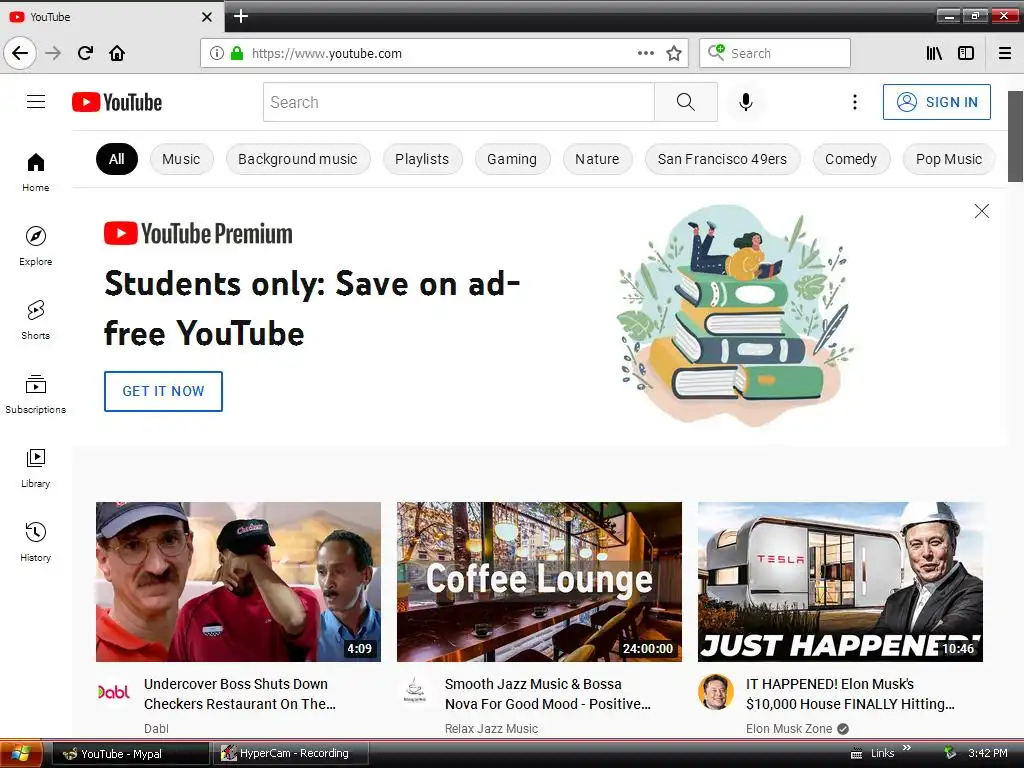Focus the browser toolbar Search box

point(775,53)
